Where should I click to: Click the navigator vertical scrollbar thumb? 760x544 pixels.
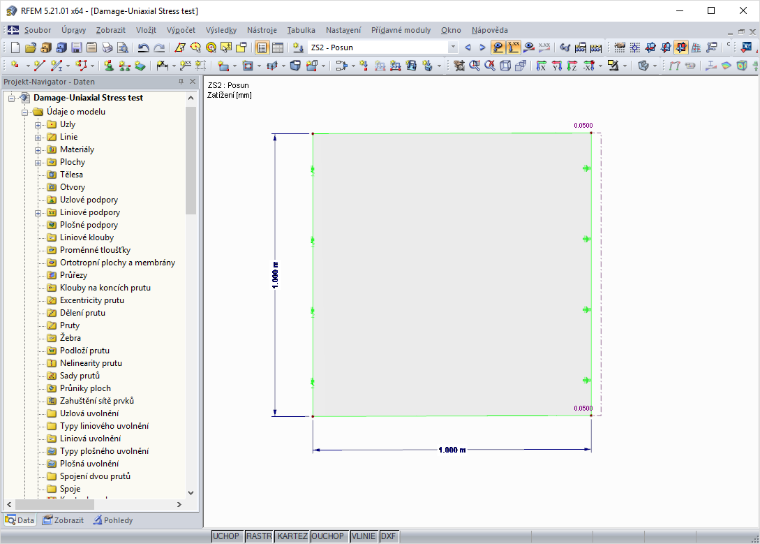click(191, 160)
